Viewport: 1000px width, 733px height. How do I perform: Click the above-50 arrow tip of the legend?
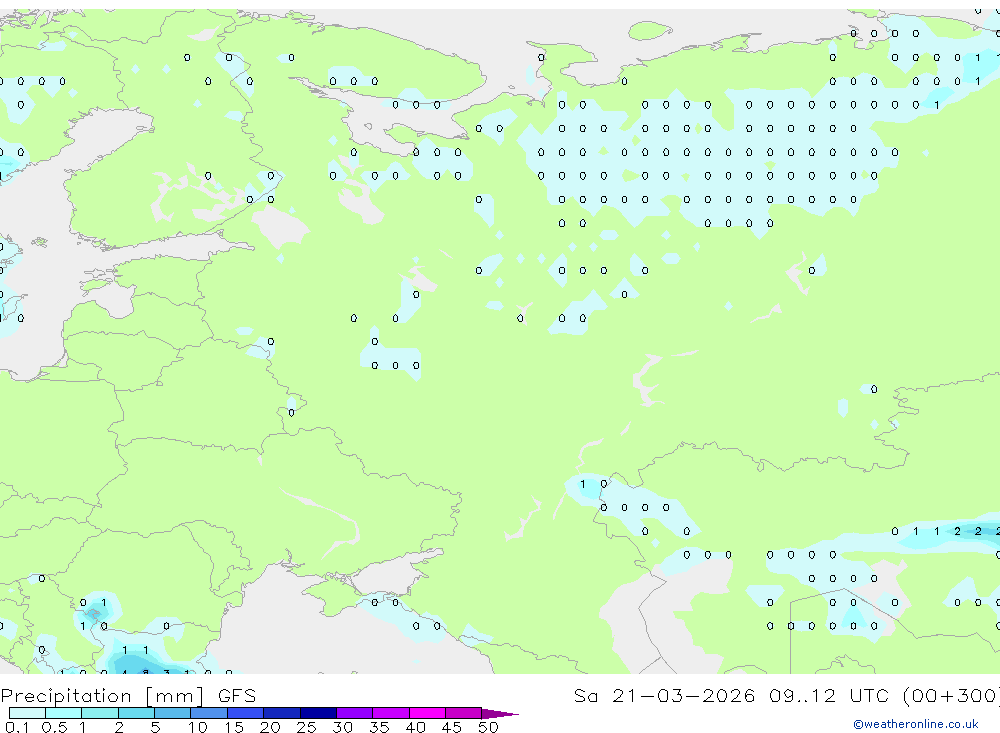pos(500,714)
